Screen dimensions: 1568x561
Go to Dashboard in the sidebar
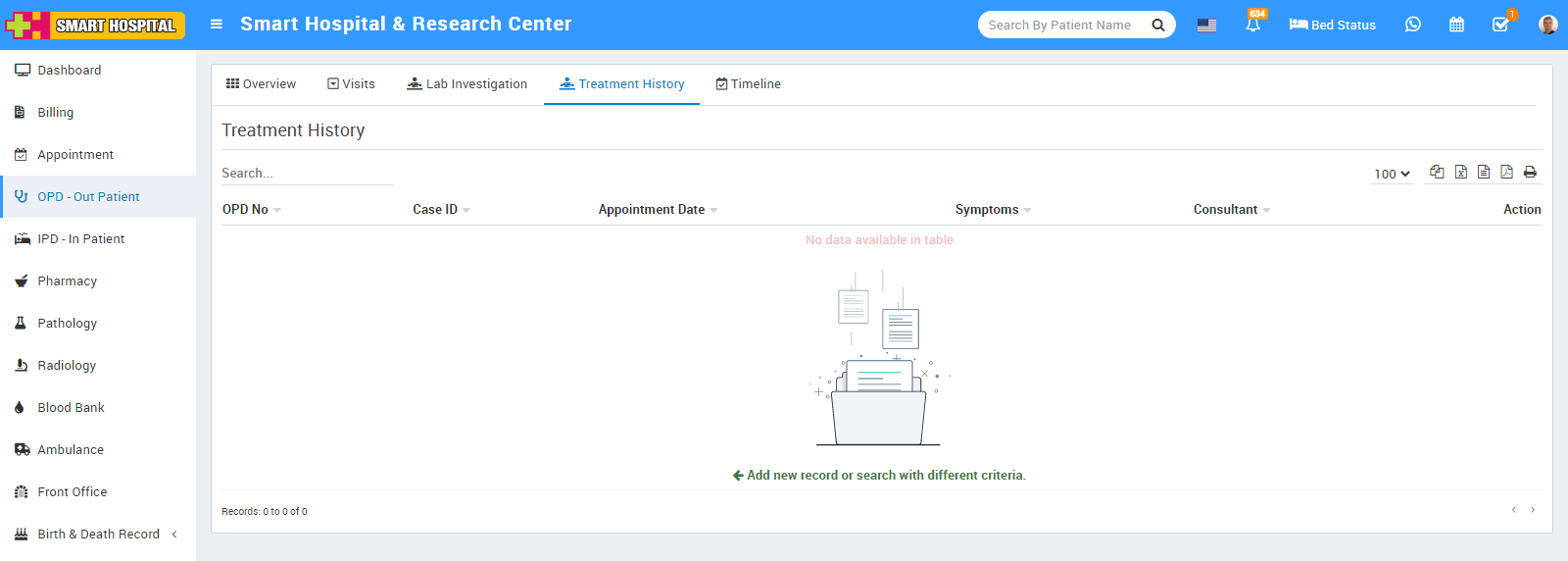click(x=98, y=71)
